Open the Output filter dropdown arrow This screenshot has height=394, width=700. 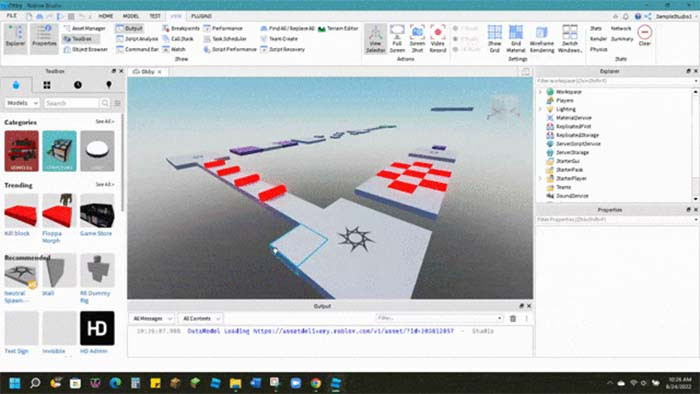point(500,319)
